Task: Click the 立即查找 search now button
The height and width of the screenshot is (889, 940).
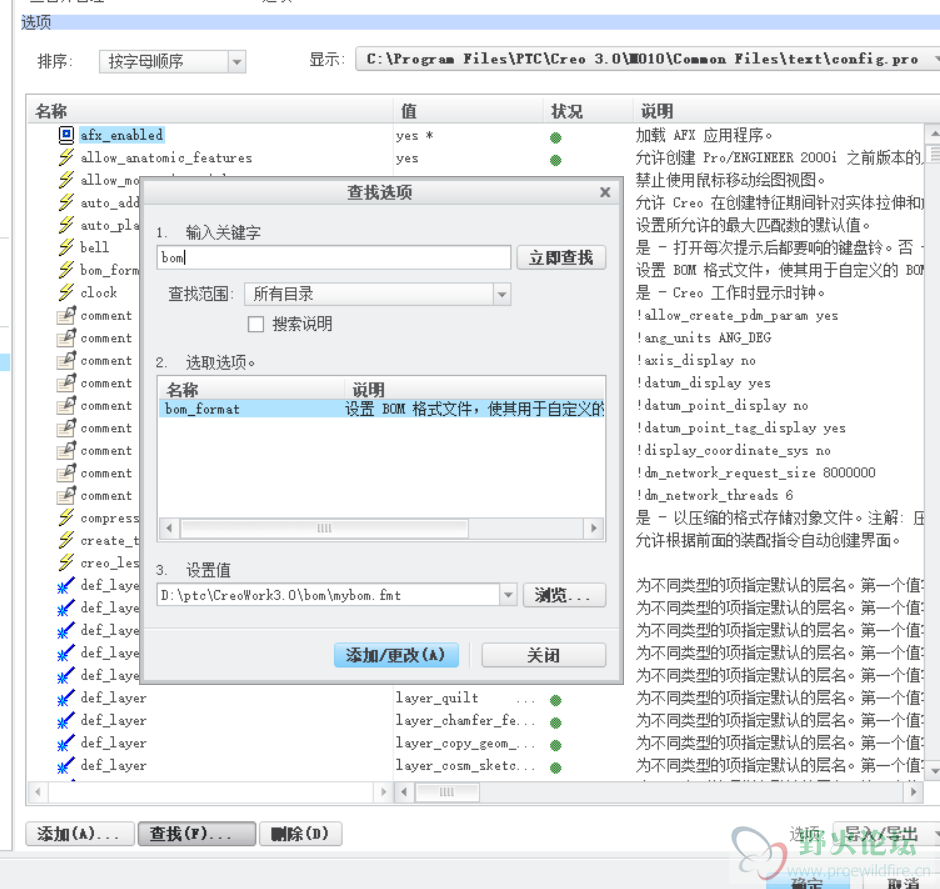Action: click(561, 258)
